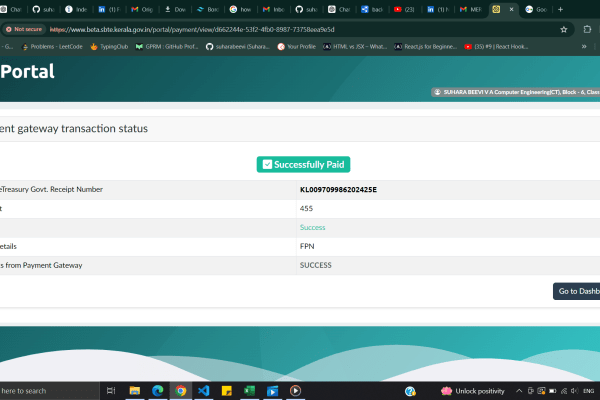This screenshot has height=400, width=600.
Task: Show hidden system tray icons
Action: click(519, 391)
